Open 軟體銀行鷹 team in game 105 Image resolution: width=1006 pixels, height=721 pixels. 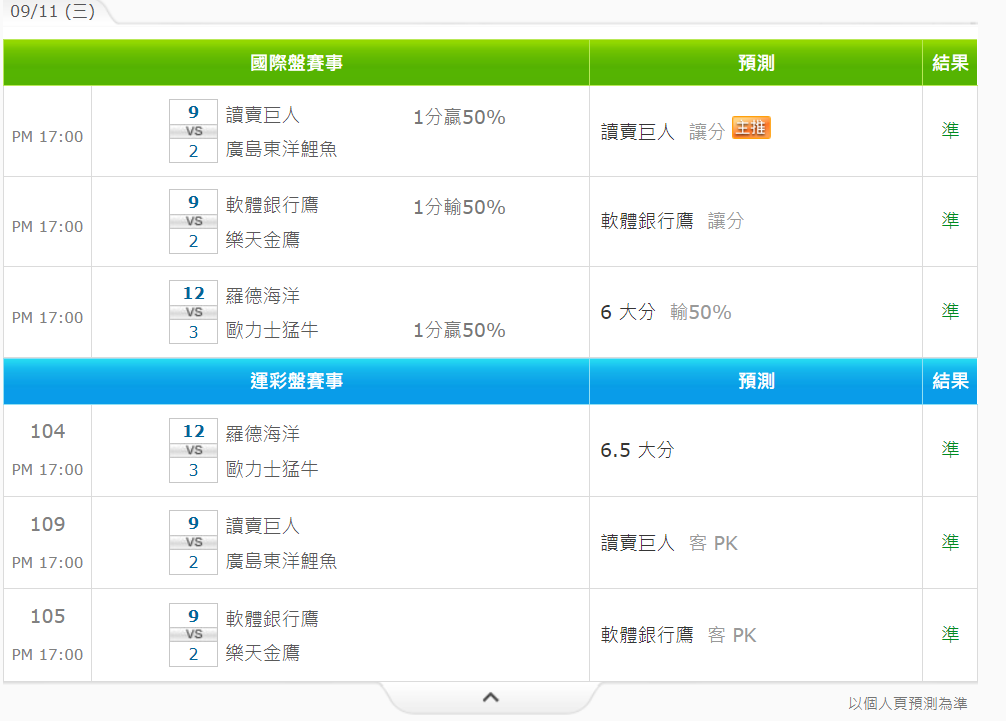pos(272,619)
